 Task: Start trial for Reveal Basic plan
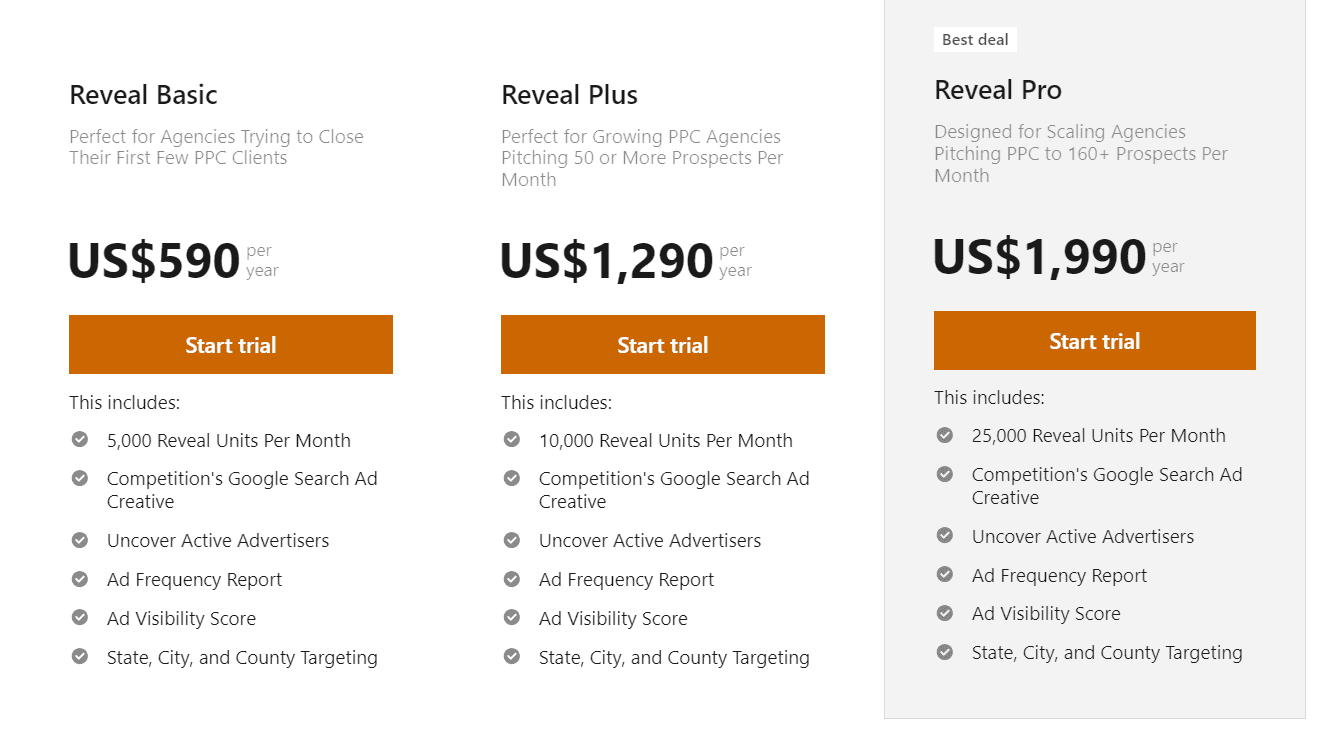231,344
